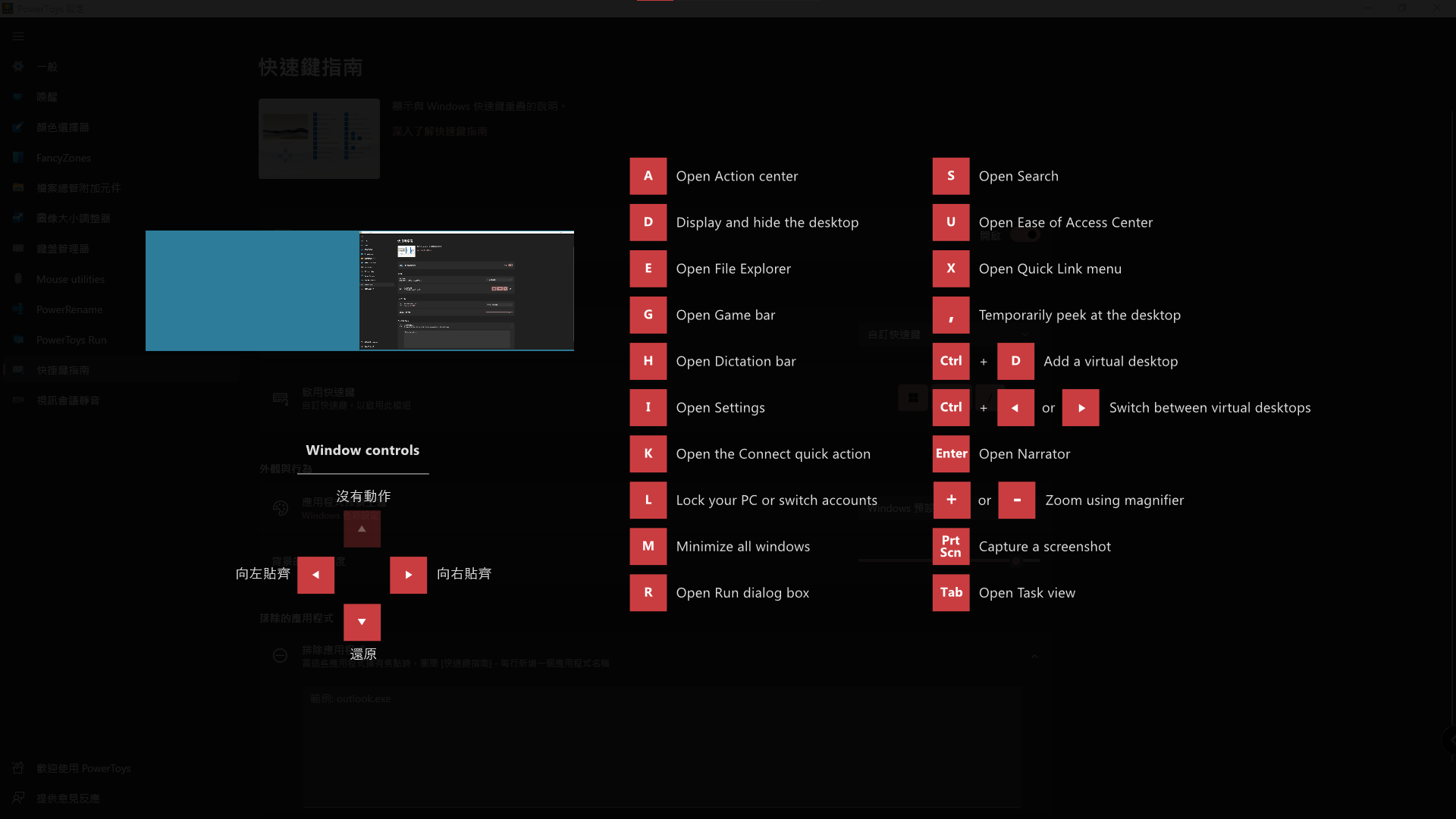Screen dimensions: 1456x819
Task: Open the hamburger navigation menu in PowerToys
Action: (18, 36)
